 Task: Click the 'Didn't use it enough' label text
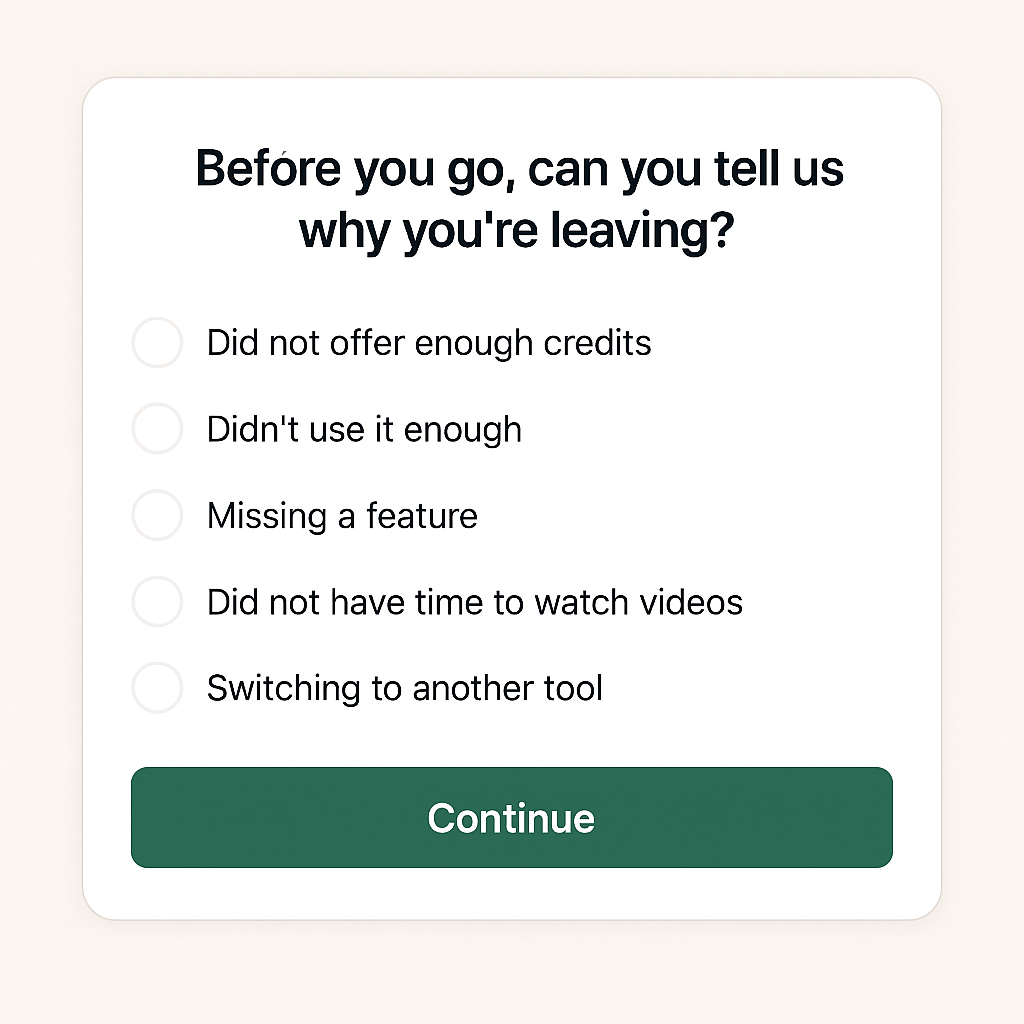tap(364, 430)
